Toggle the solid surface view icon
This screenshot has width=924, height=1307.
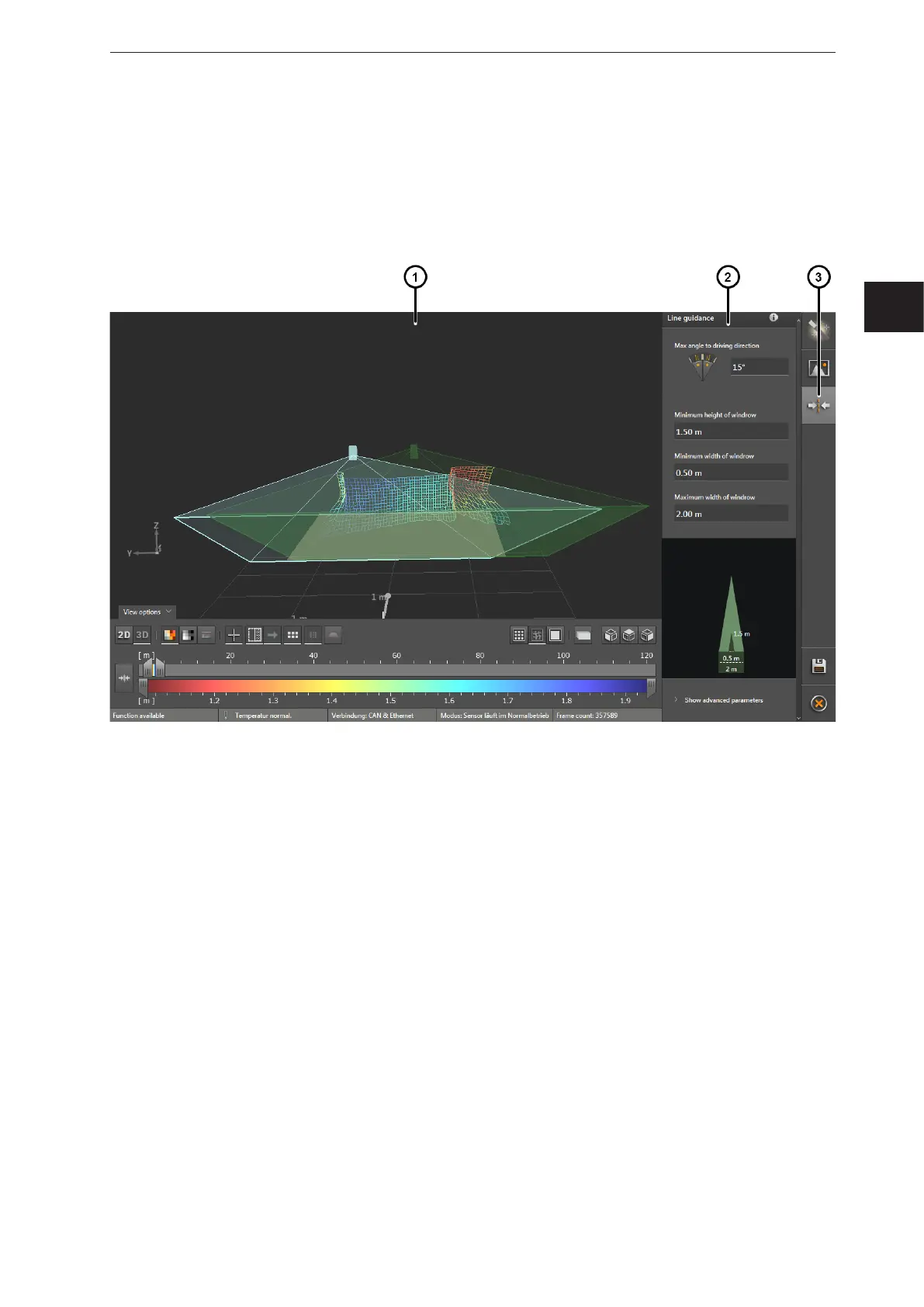tap(555, 636)
